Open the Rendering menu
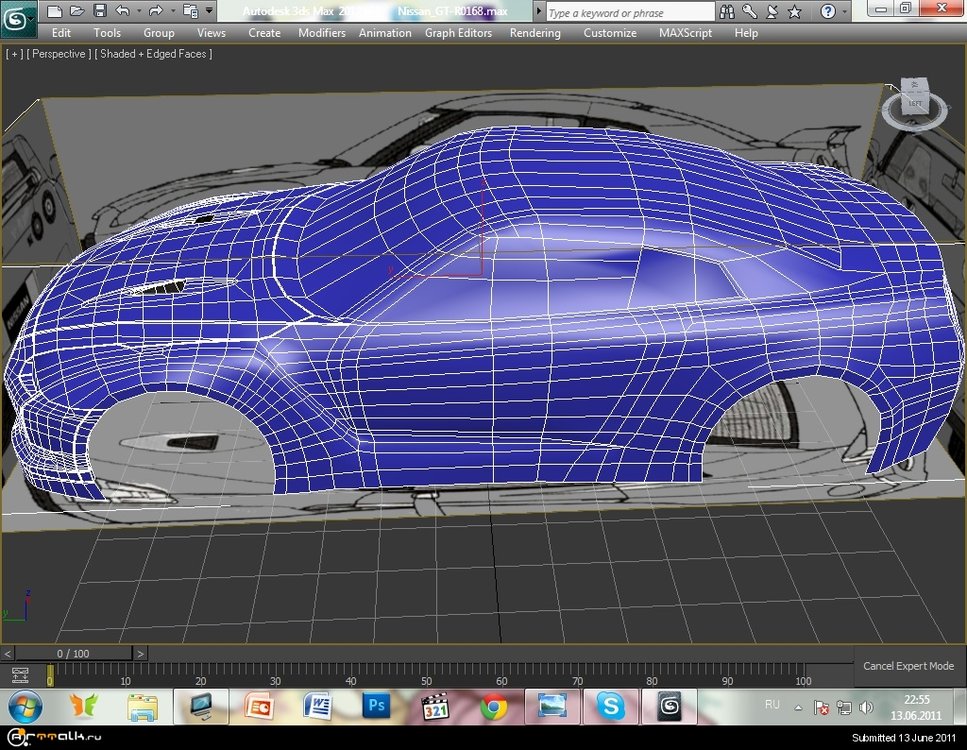This screenshot has height=750, width=967. coord(535,33)
